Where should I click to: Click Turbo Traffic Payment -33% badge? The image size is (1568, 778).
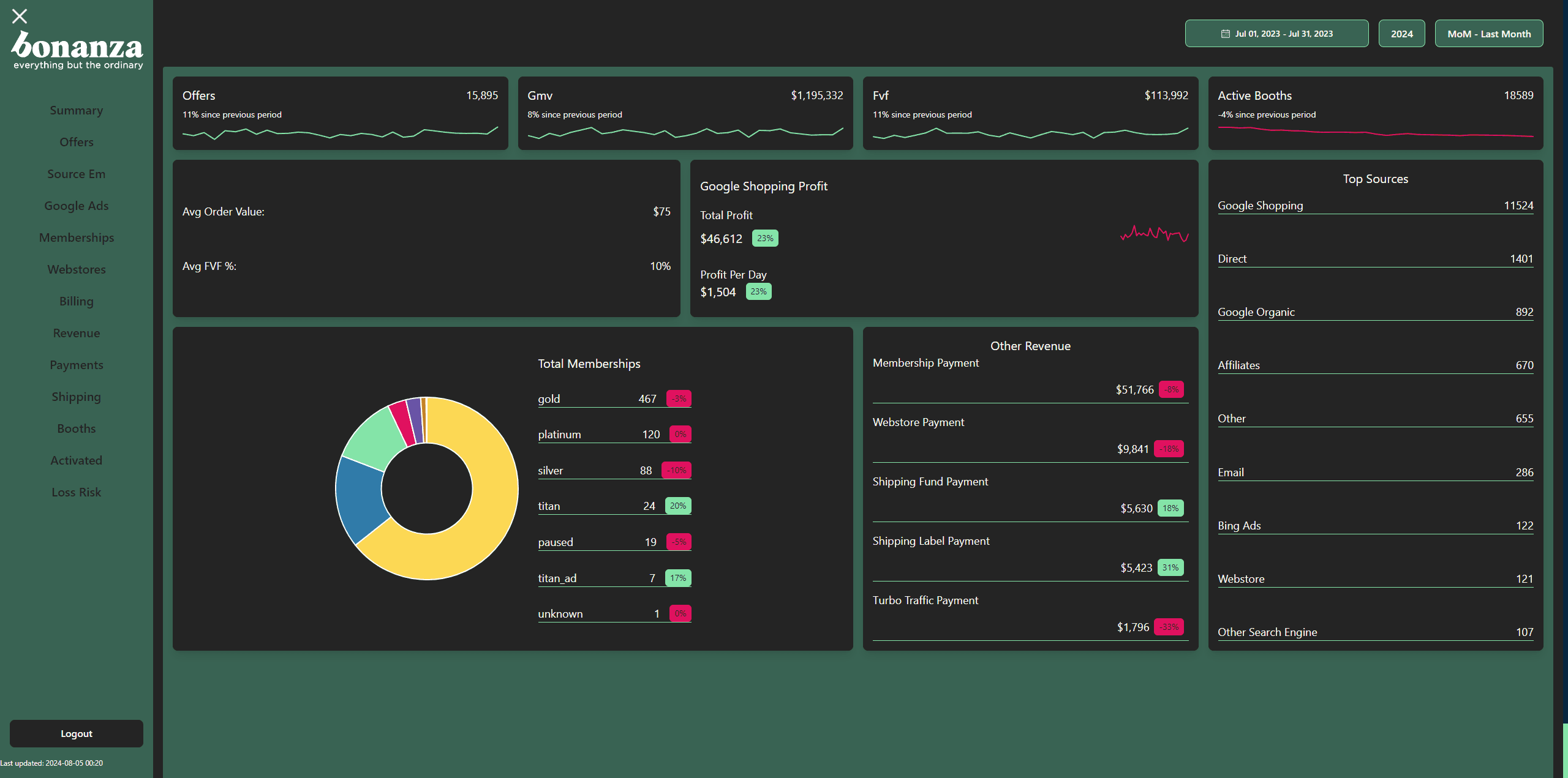point(1169,627)
